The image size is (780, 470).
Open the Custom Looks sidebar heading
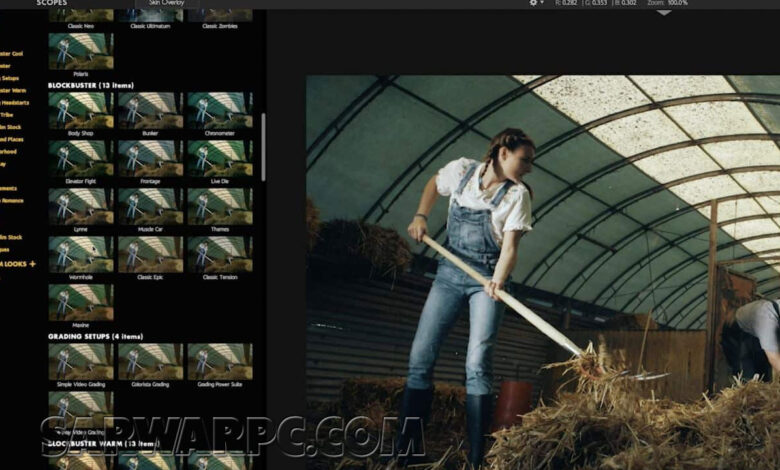13,264
